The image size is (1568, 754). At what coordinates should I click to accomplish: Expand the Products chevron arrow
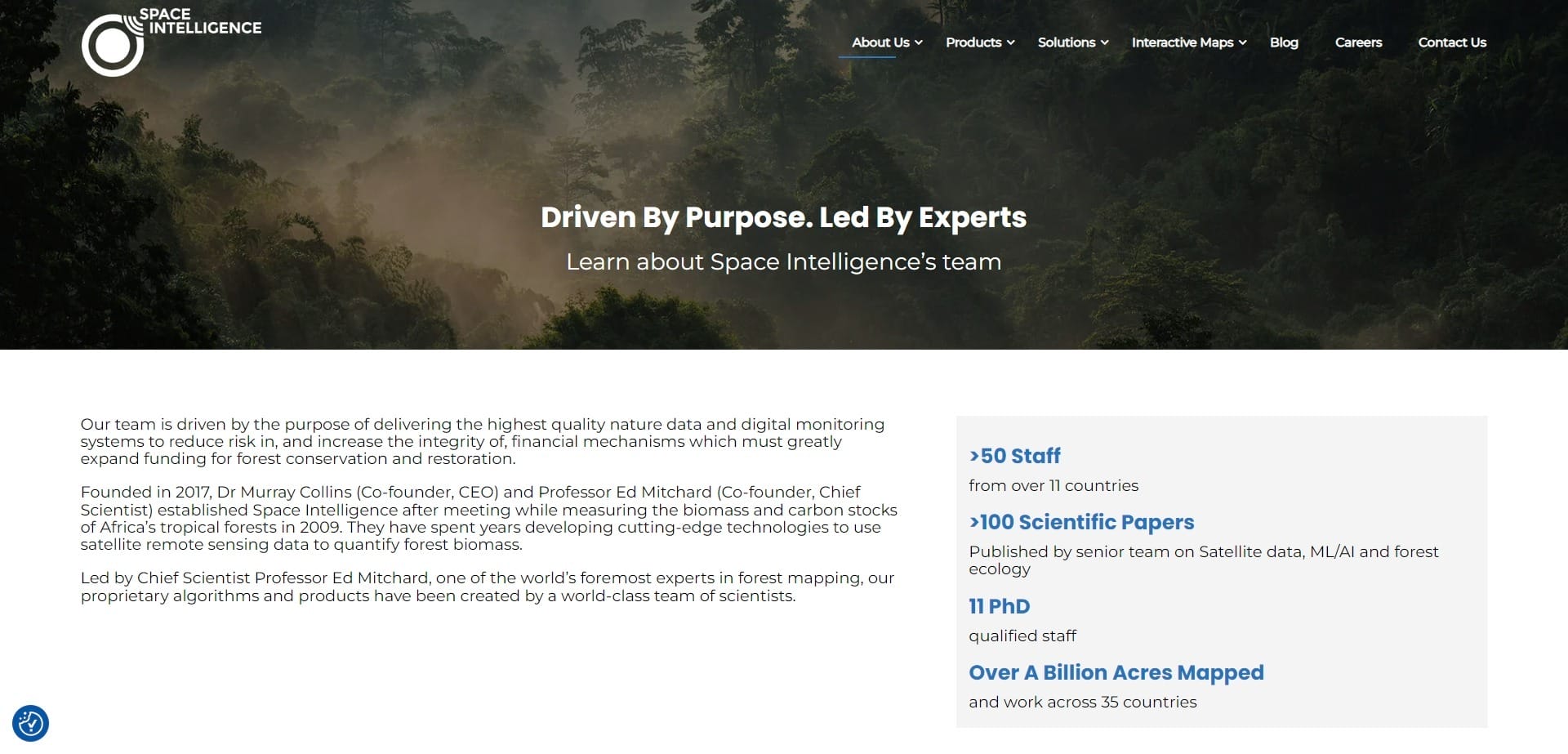tap(1011, 42)
